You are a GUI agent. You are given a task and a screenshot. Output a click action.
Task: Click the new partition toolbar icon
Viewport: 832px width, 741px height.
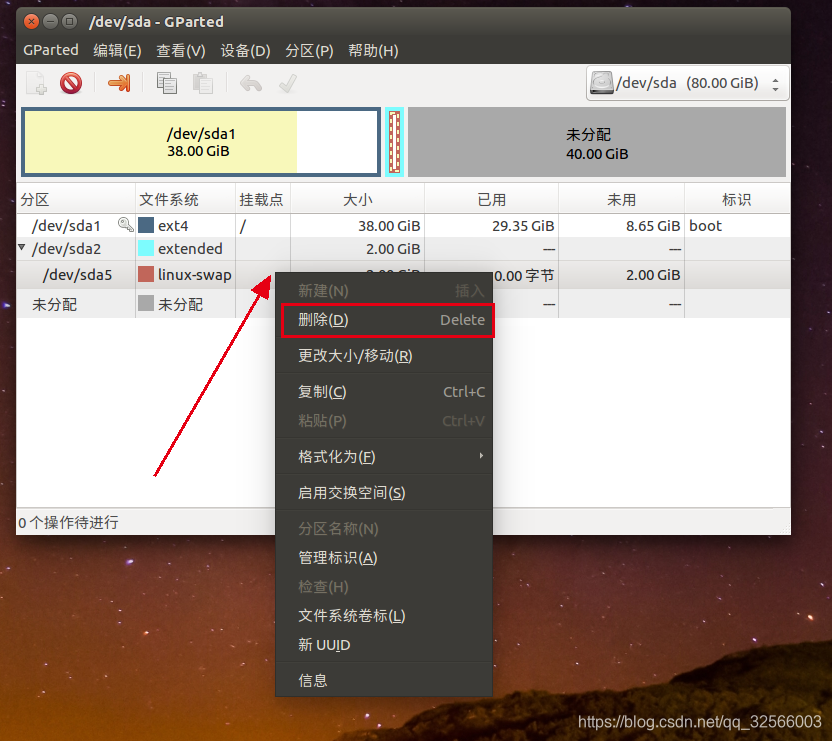tap(36, 83)
